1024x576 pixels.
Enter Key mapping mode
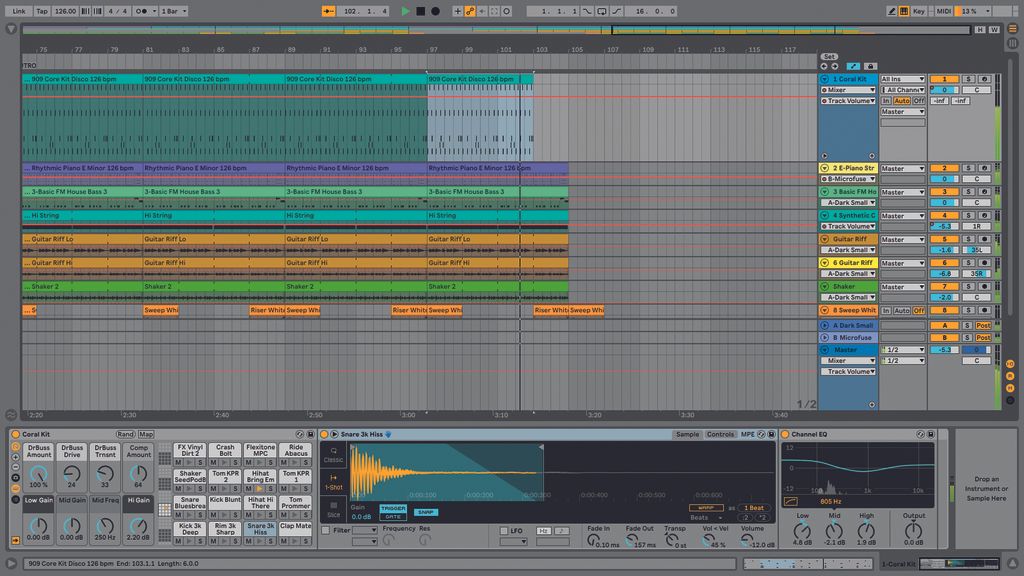[x=920, y=9]
